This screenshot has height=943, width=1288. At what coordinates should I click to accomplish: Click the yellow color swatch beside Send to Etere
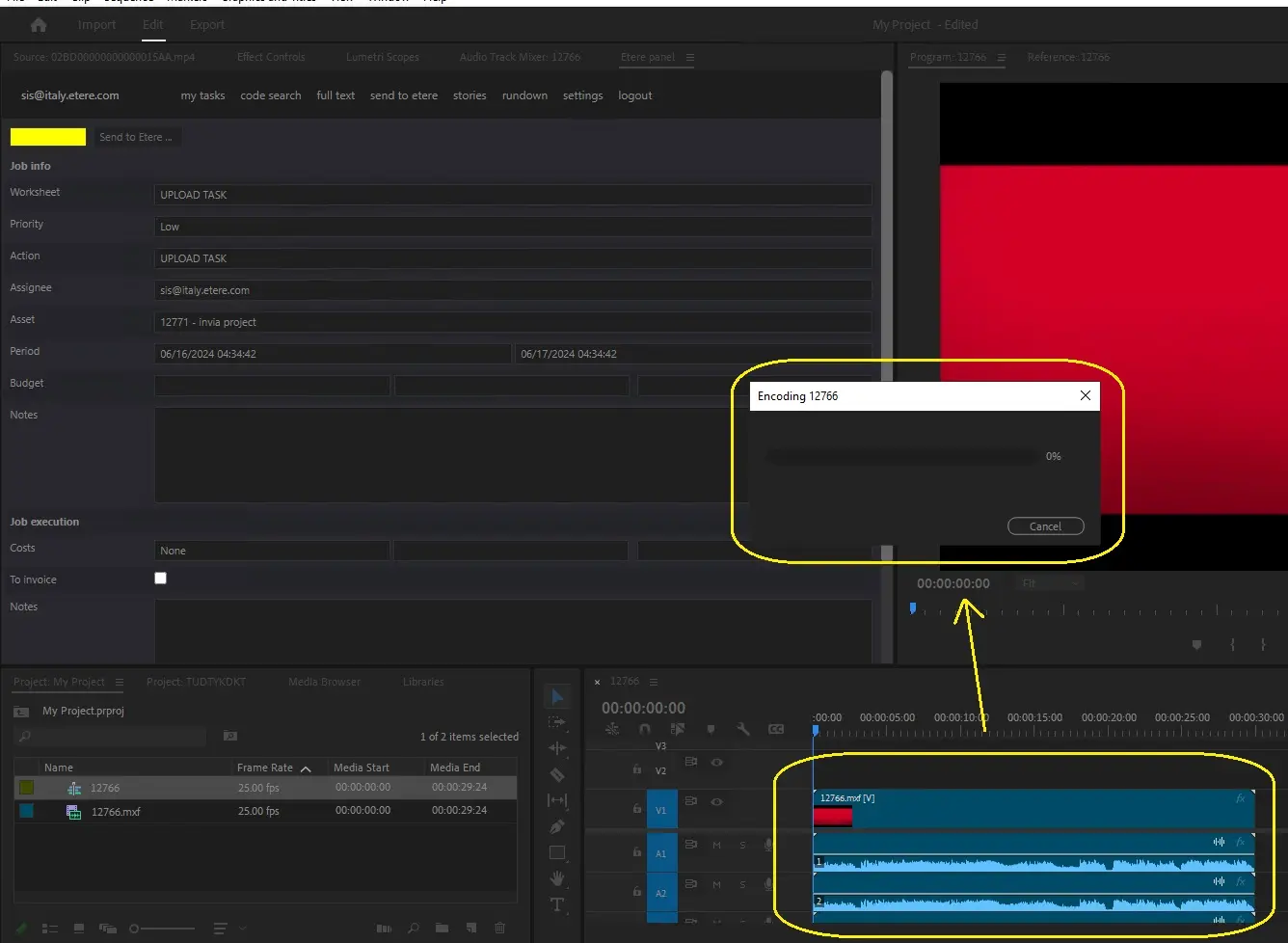48,137
